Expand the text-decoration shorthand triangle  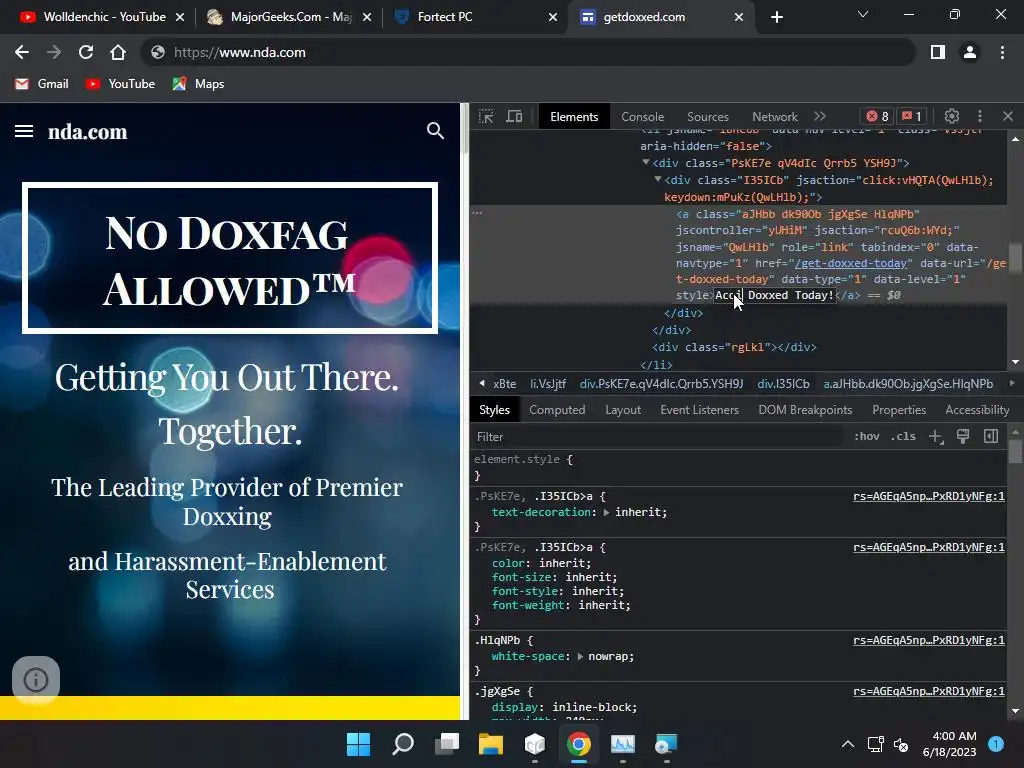606,513
